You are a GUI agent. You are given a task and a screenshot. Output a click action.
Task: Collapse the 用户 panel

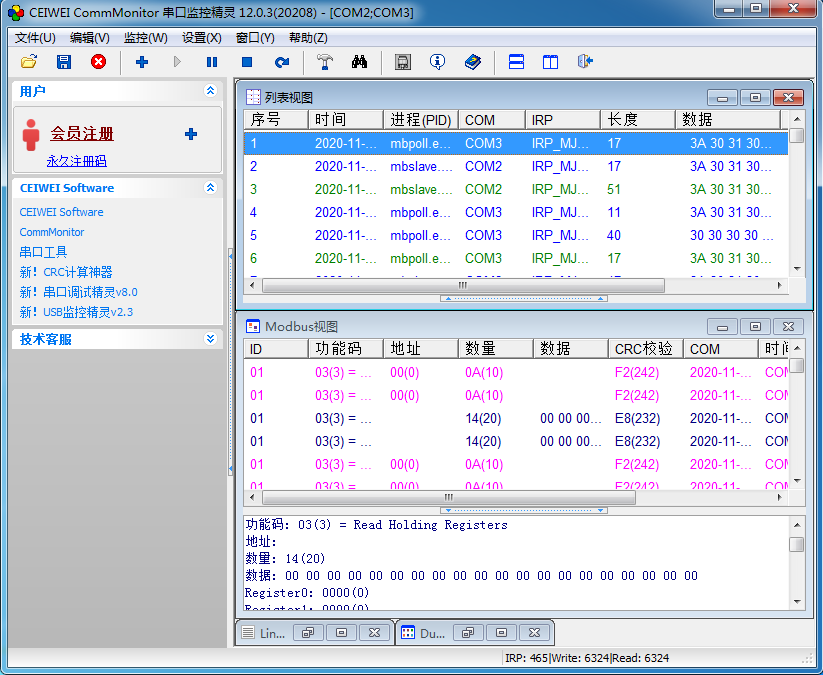(x=210, y=91)
